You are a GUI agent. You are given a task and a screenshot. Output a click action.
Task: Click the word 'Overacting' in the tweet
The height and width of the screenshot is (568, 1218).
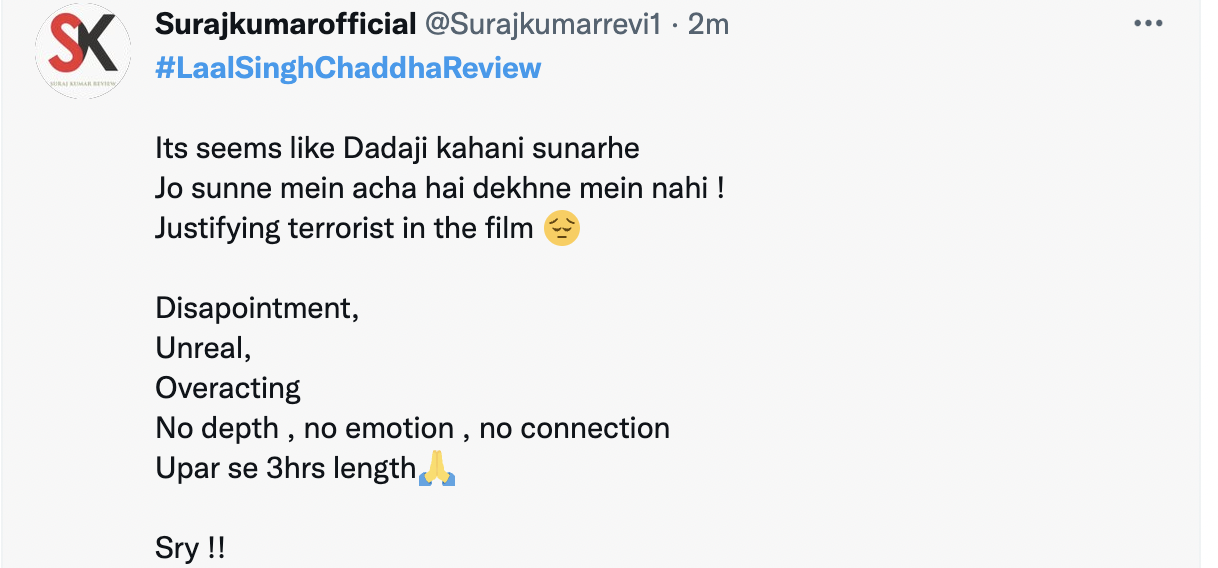228,388
